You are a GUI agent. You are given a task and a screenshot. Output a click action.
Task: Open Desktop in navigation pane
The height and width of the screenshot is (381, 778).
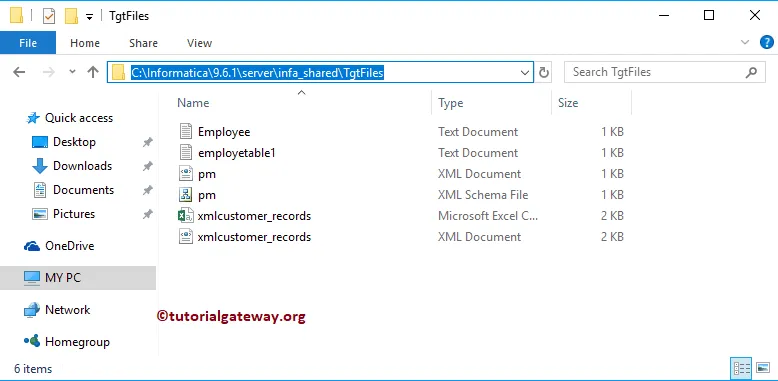point(74,142)
